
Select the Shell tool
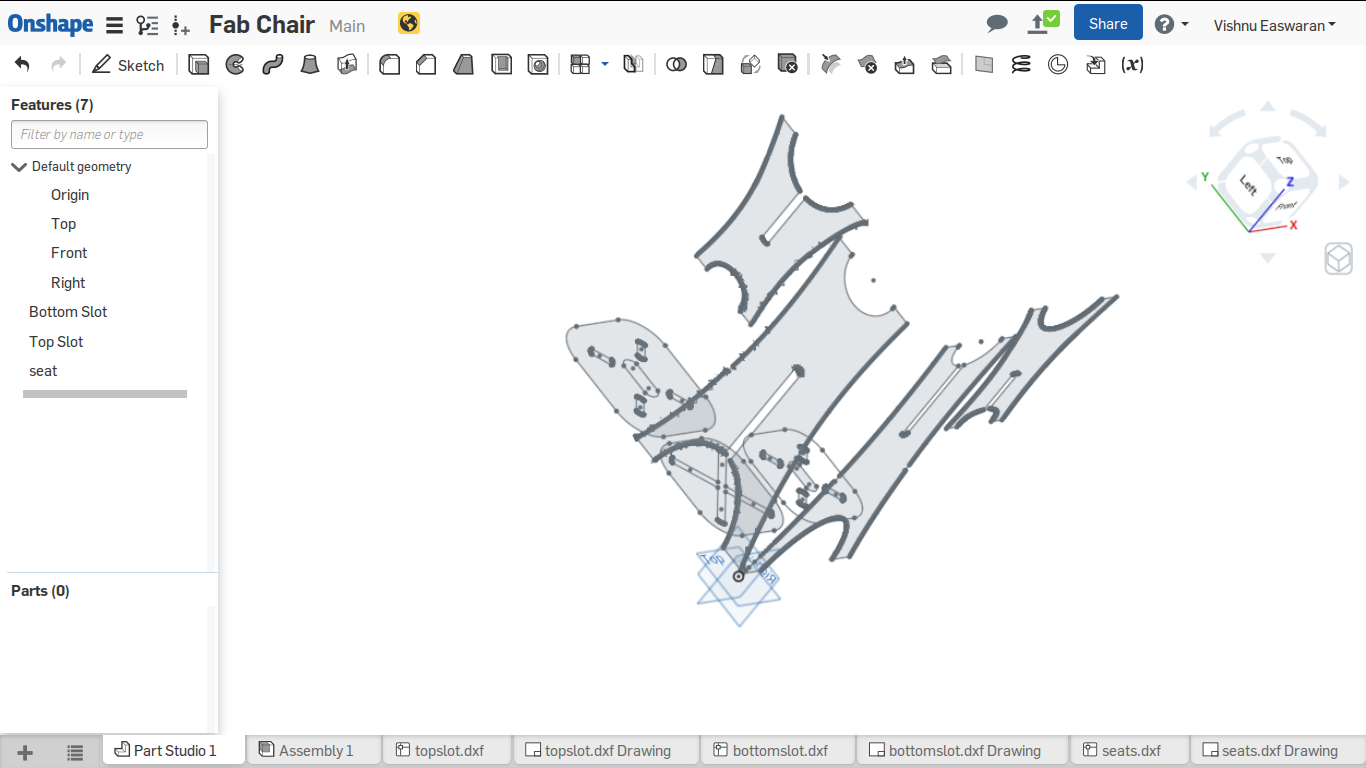pos(501,65)
